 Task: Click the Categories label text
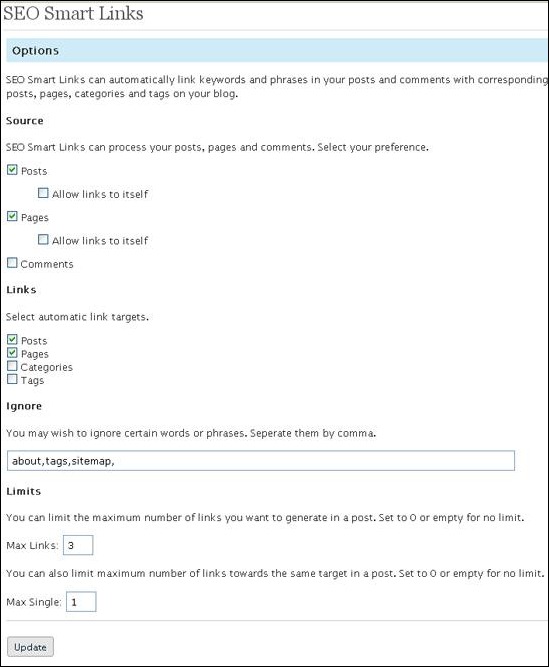coord(46,367)
